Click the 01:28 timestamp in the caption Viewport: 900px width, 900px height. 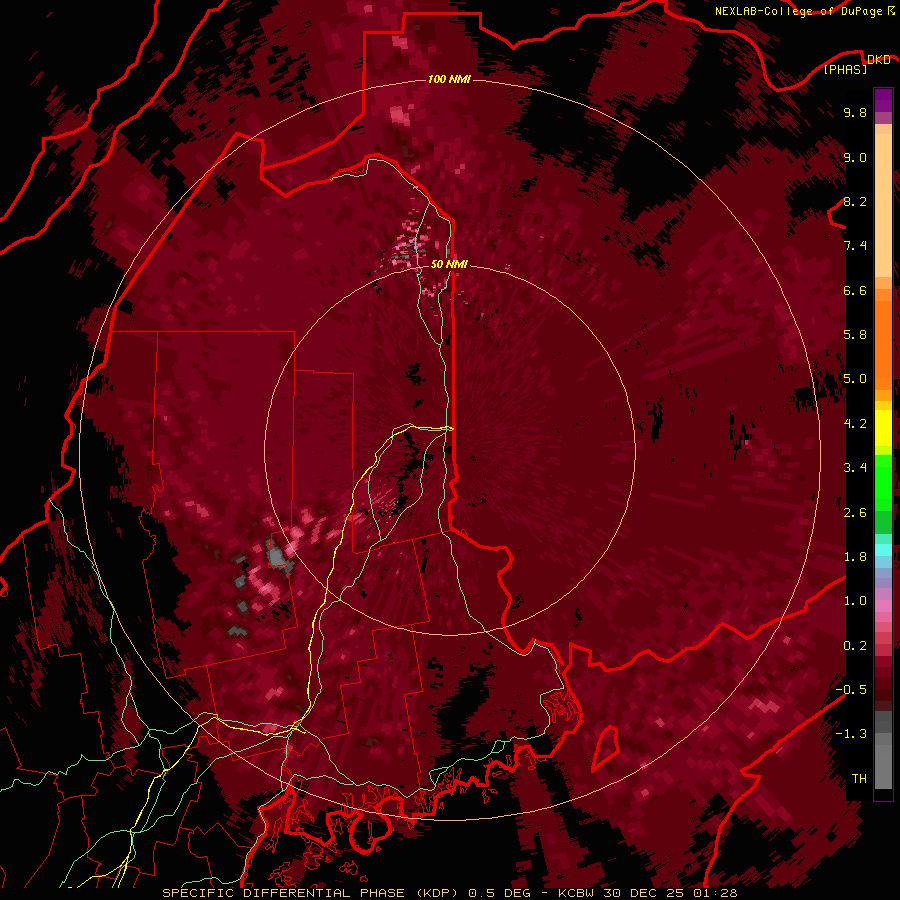715,893
